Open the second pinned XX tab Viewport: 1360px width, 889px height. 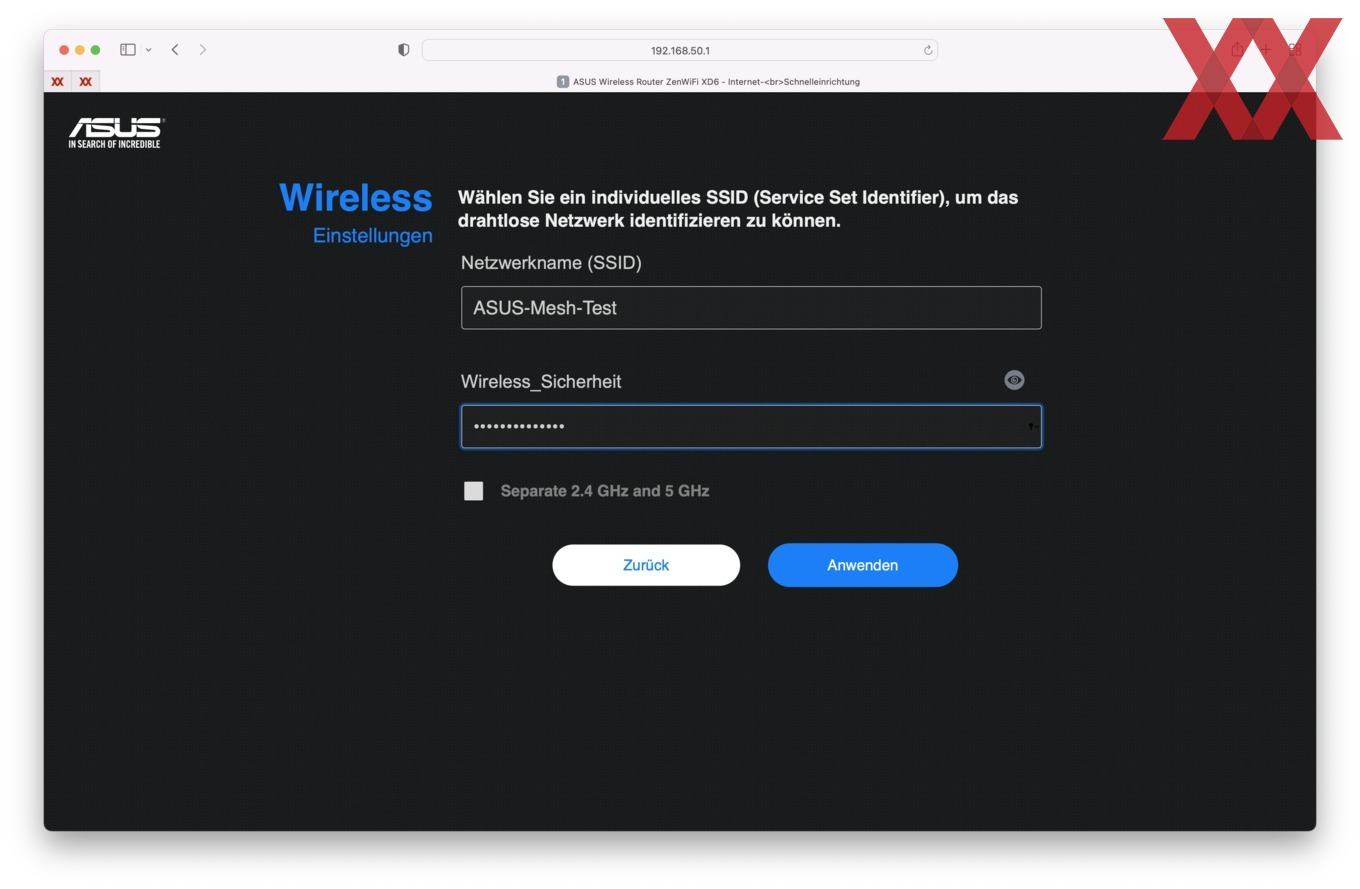coord(86,82)
